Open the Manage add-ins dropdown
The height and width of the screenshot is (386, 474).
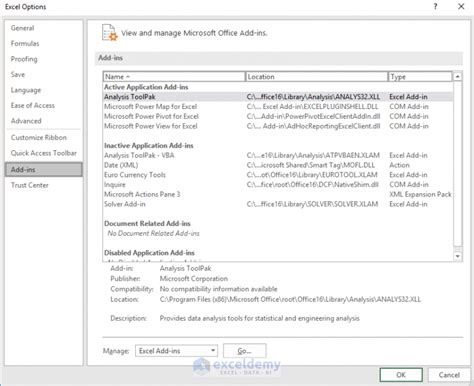[x=176, y=351]
